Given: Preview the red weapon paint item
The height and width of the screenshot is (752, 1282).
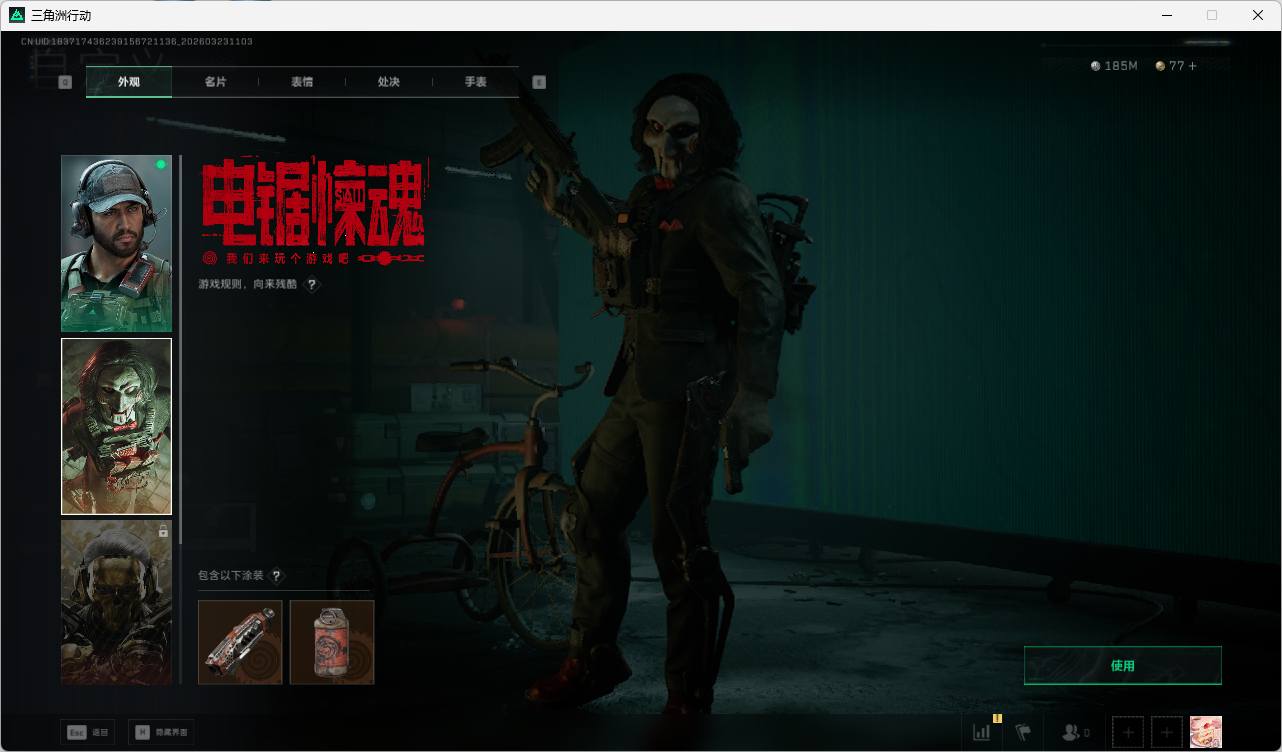Looking at the screenshot, I should coord(240,642).
